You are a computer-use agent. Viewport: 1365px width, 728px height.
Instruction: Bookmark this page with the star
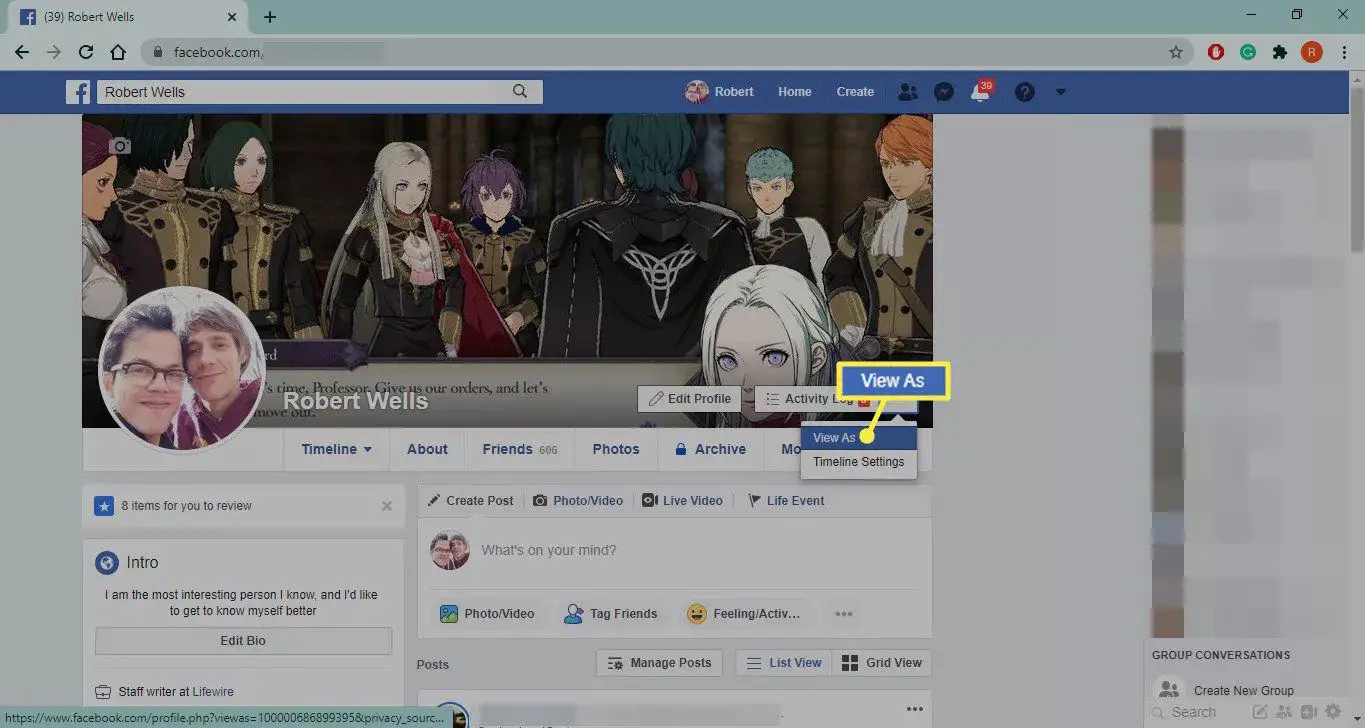[1176, 53]
